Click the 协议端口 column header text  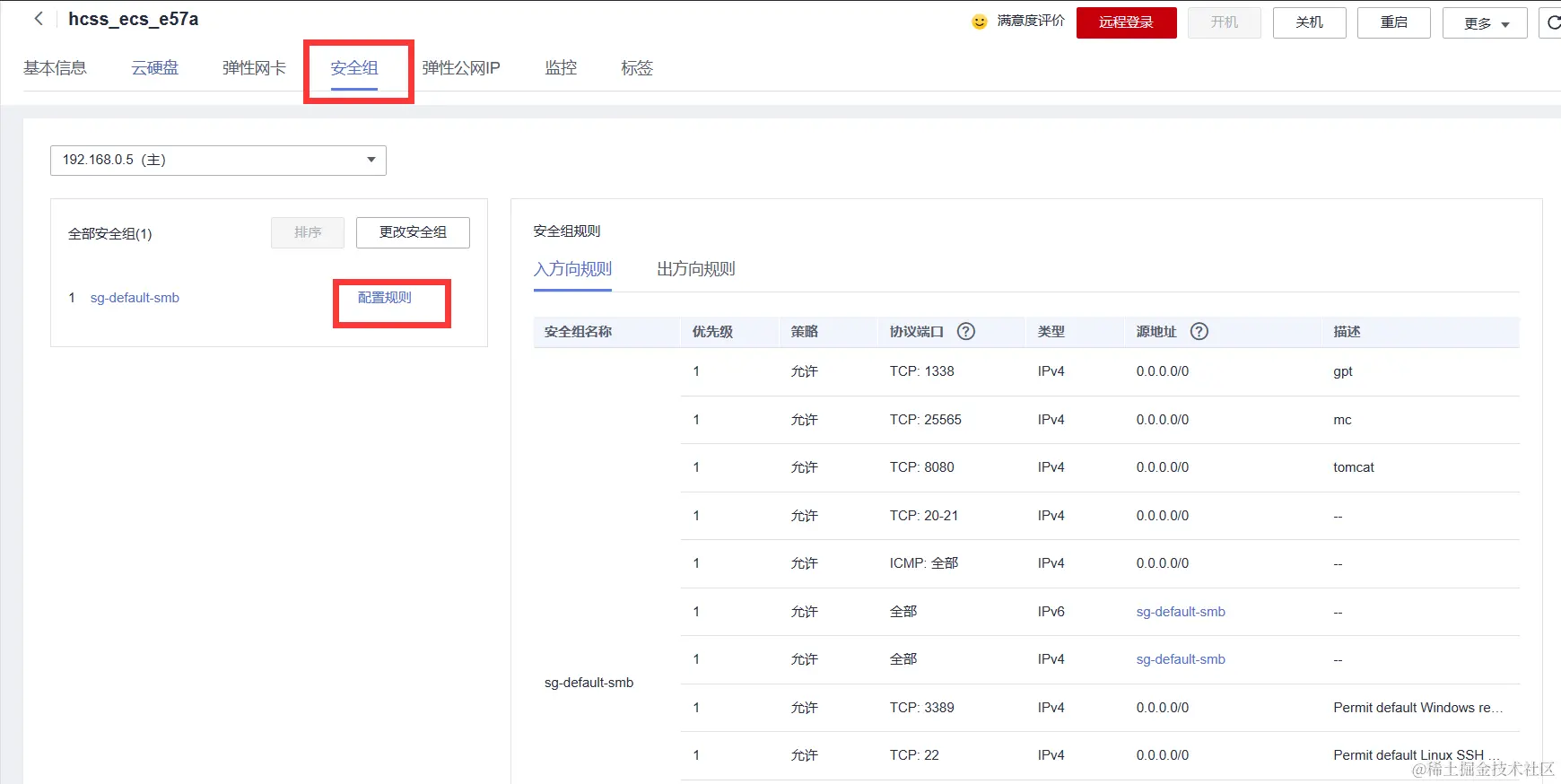(x=917, y=332)
